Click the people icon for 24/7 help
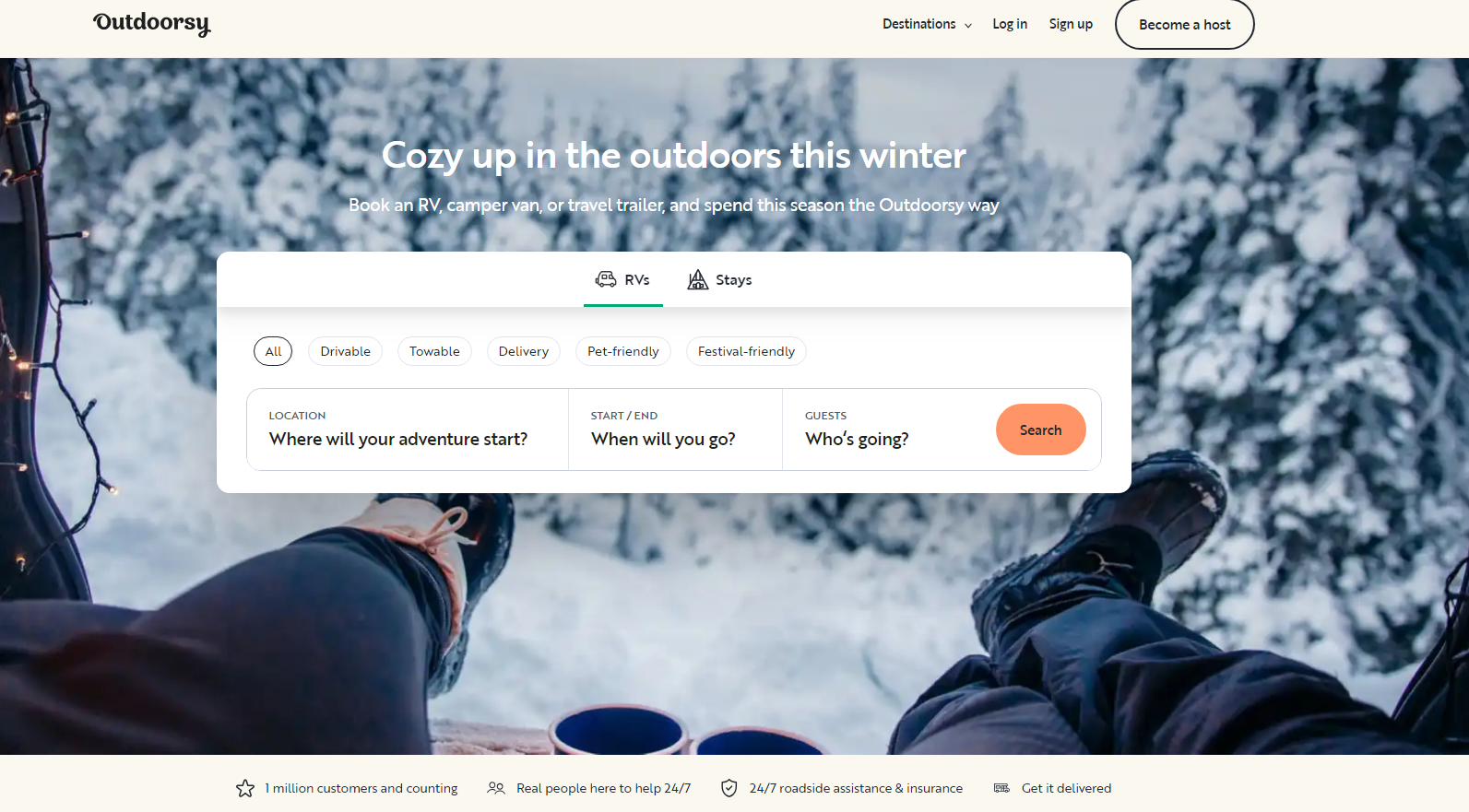 (x=496, y=788)
